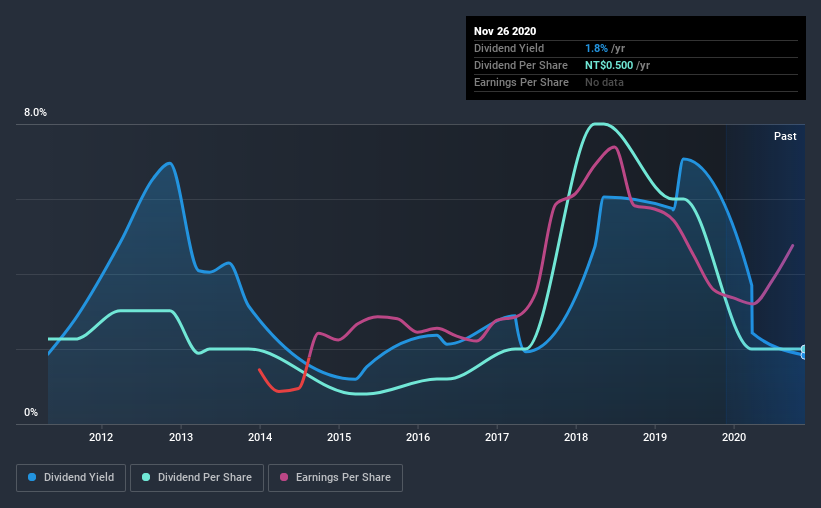Click the 2016 x-axis label
Image resolution: width=821 pixels, height=508 pixels.
(418, 437)
